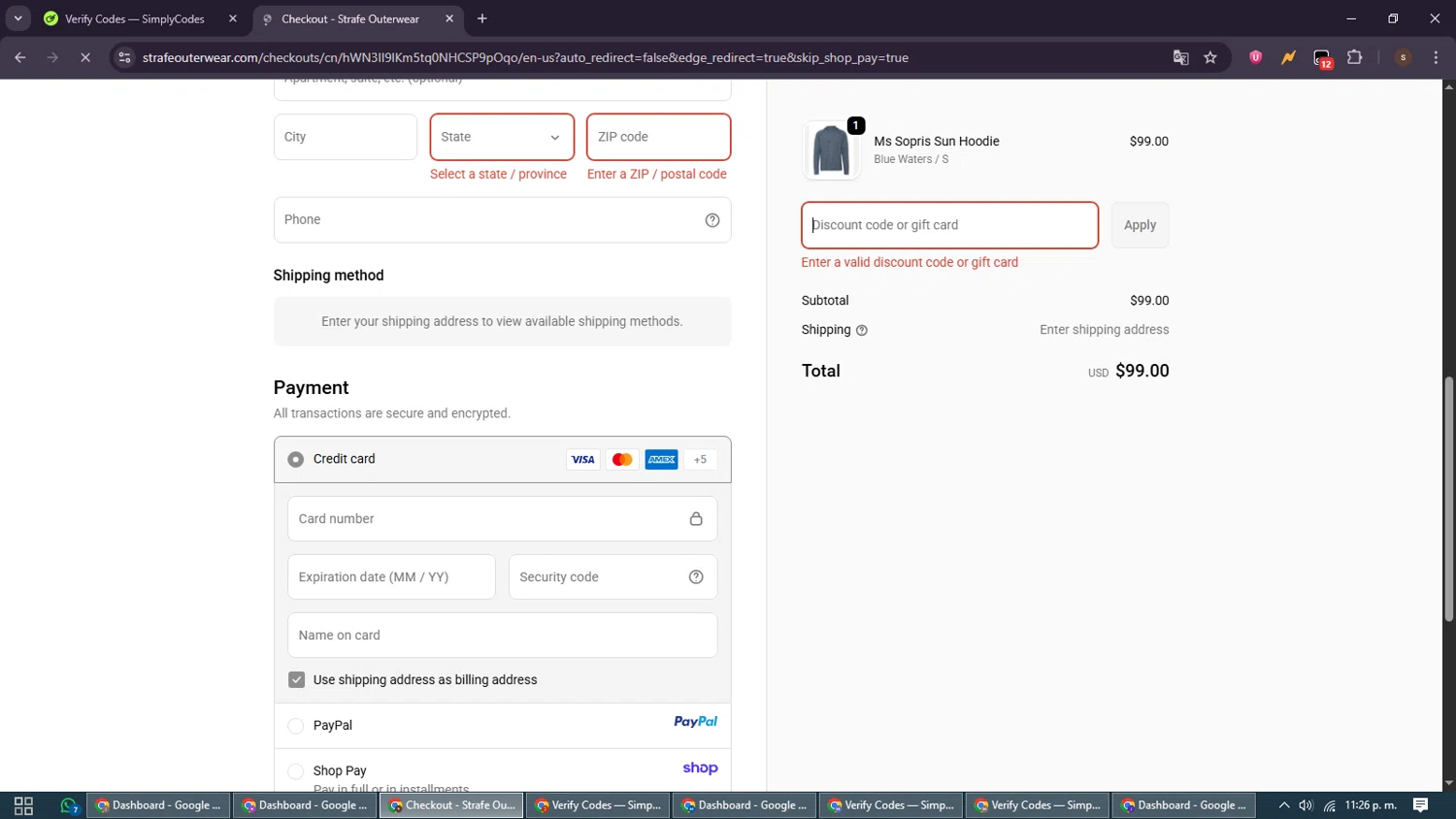Close the Checkout tab
1456x819 pixels.
449,18
